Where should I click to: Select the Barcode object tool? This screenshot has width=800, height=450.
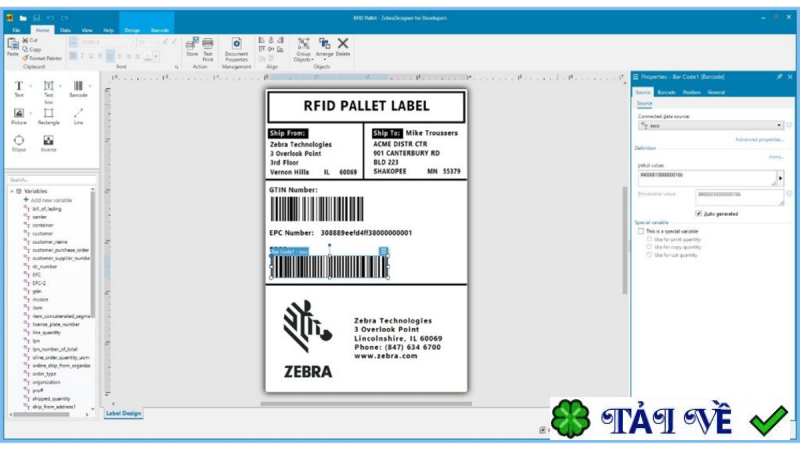78,88
